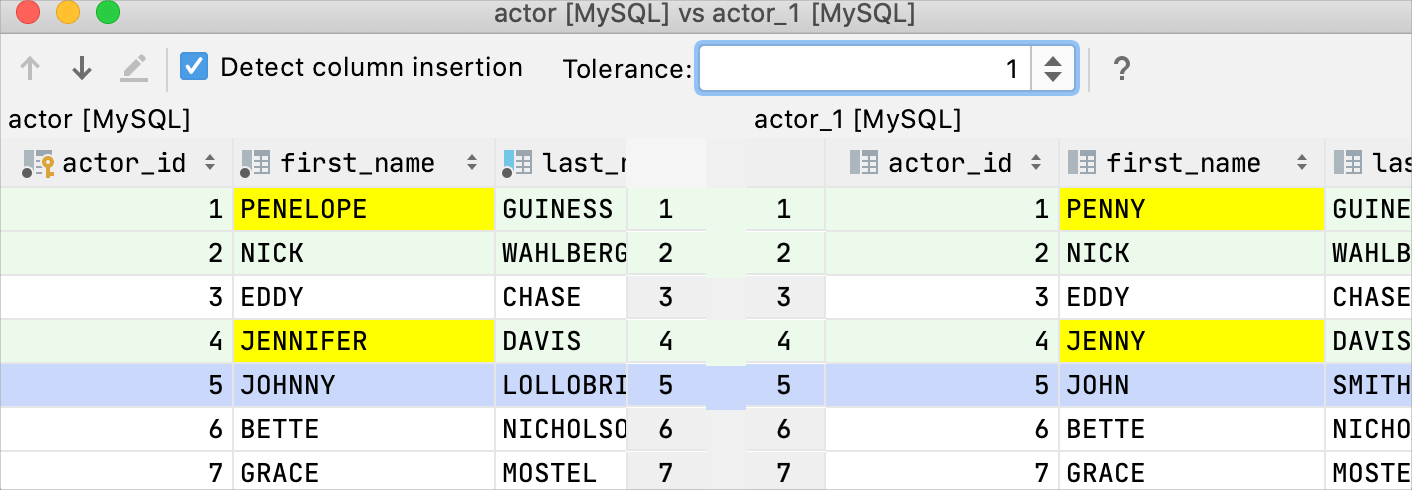Select the highlighted PENNY cell
The width and height of the screenshot is (1412, 490).
[1192, 209]
